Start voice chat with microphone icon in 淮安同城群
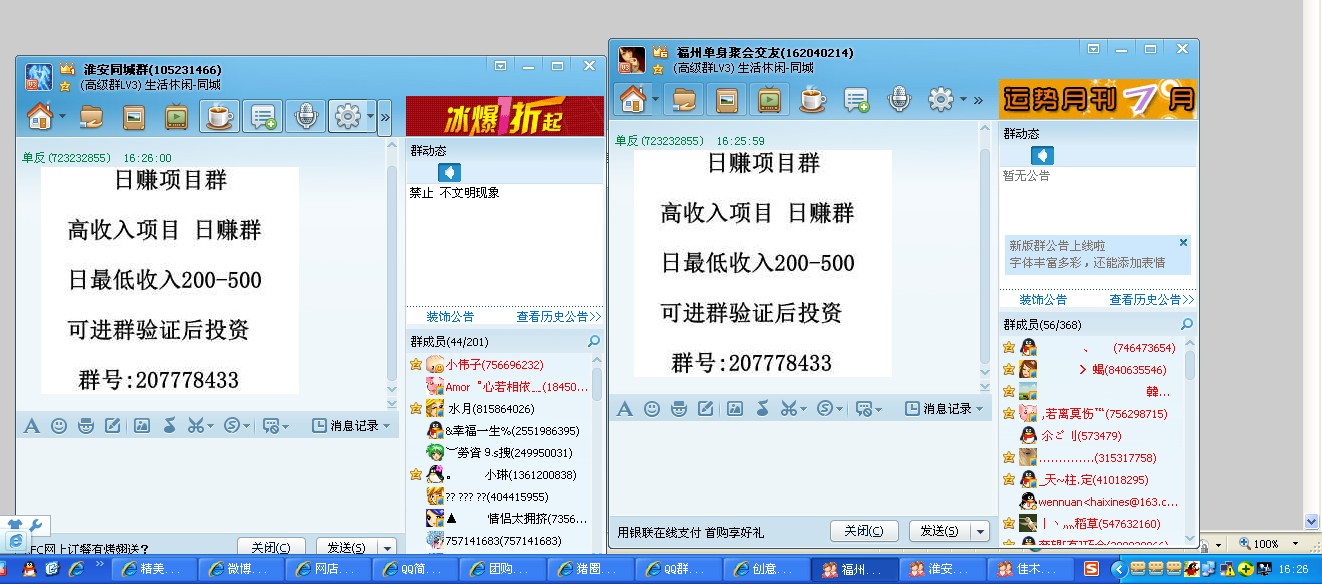The width and height of the screenshot is (1322, 584). click(x=304, y=117)
